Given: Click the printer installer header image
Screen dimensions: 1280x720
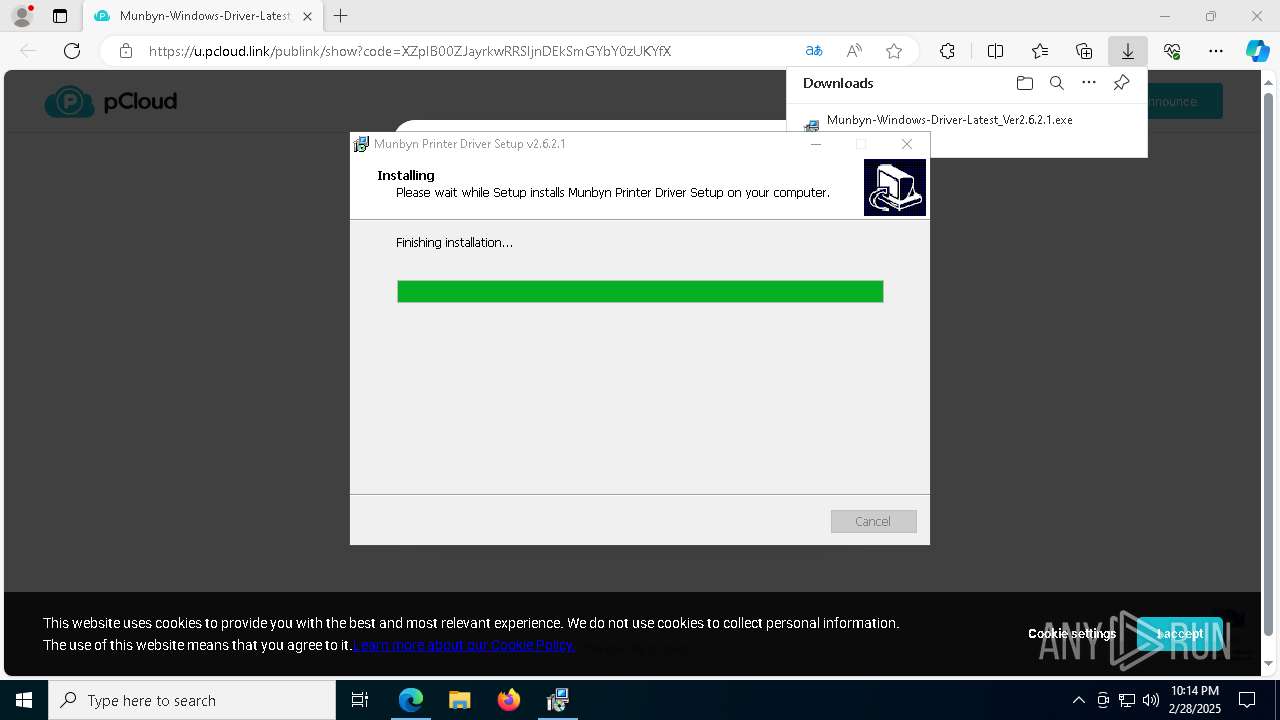Looking at the screenshot, I should (895, 187).
